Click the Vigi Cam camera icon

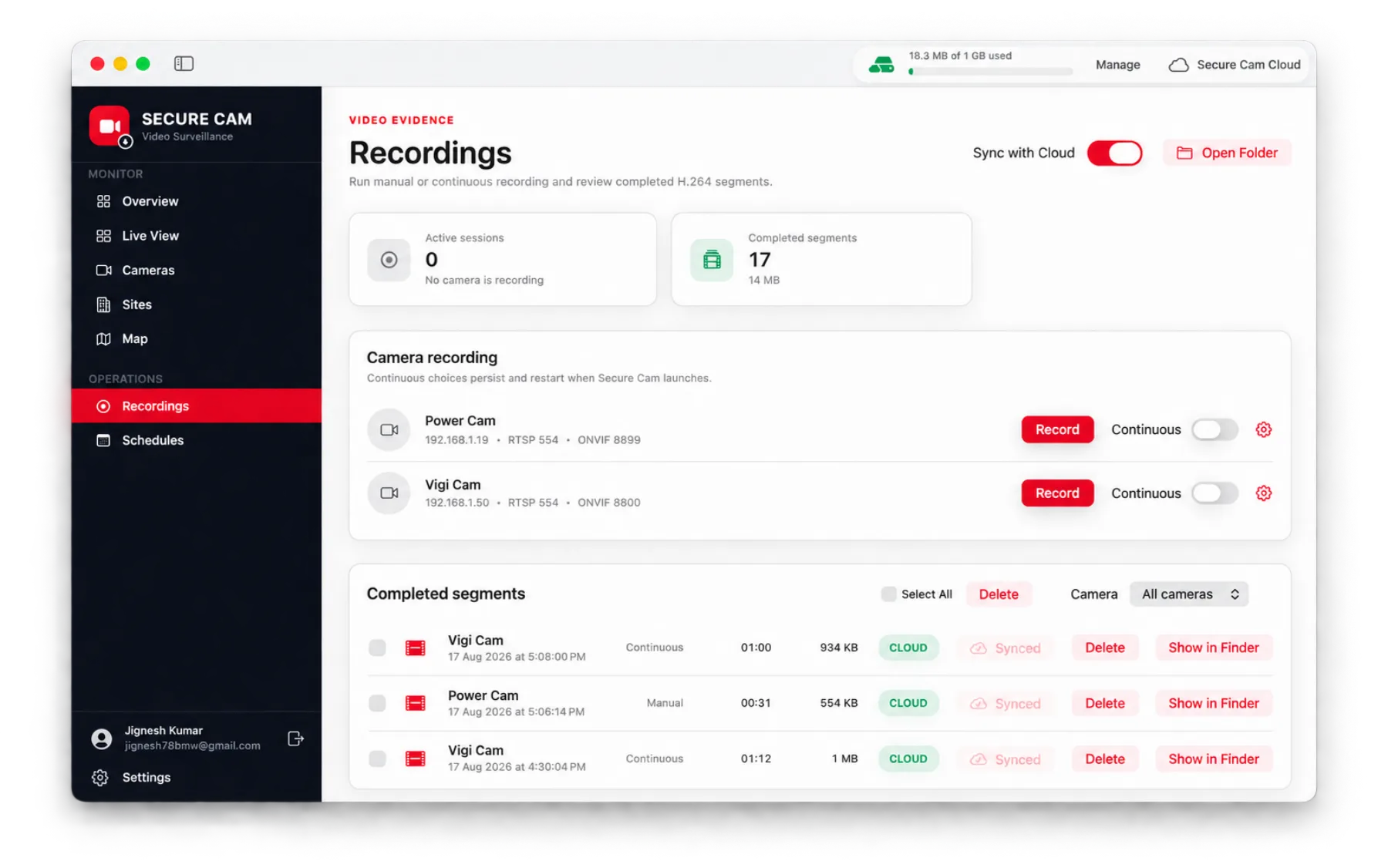coord(389,493)
